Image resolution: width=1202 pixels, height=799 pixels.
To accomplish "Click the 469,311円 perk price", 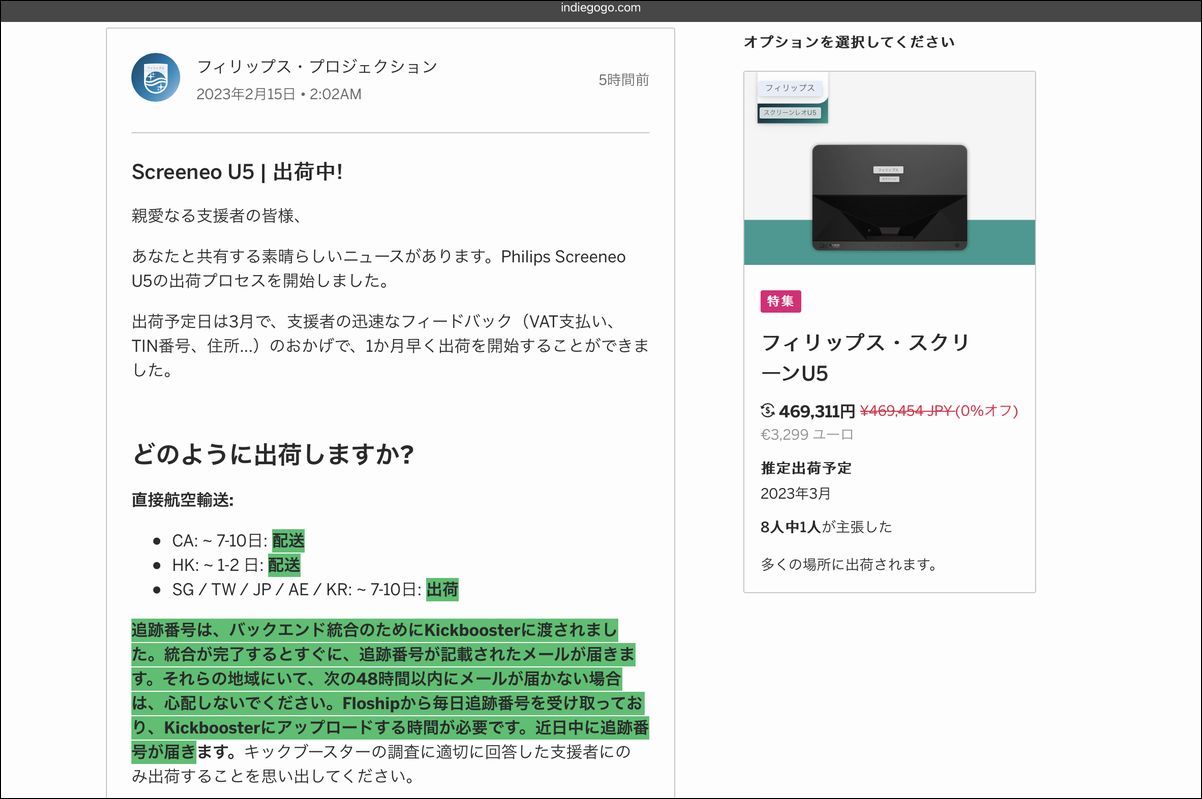I will (817, 410).
